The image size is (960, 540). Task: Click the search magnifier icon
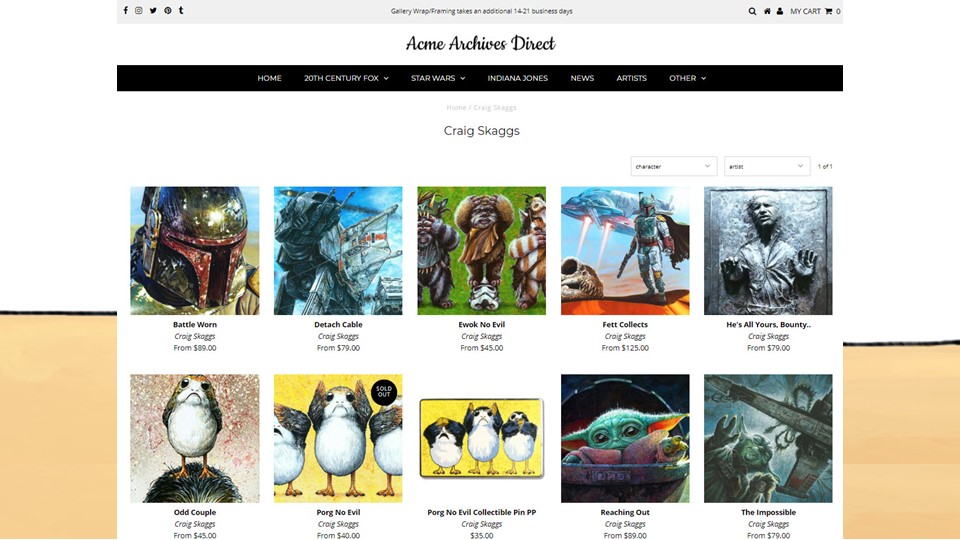click(752, 11)
